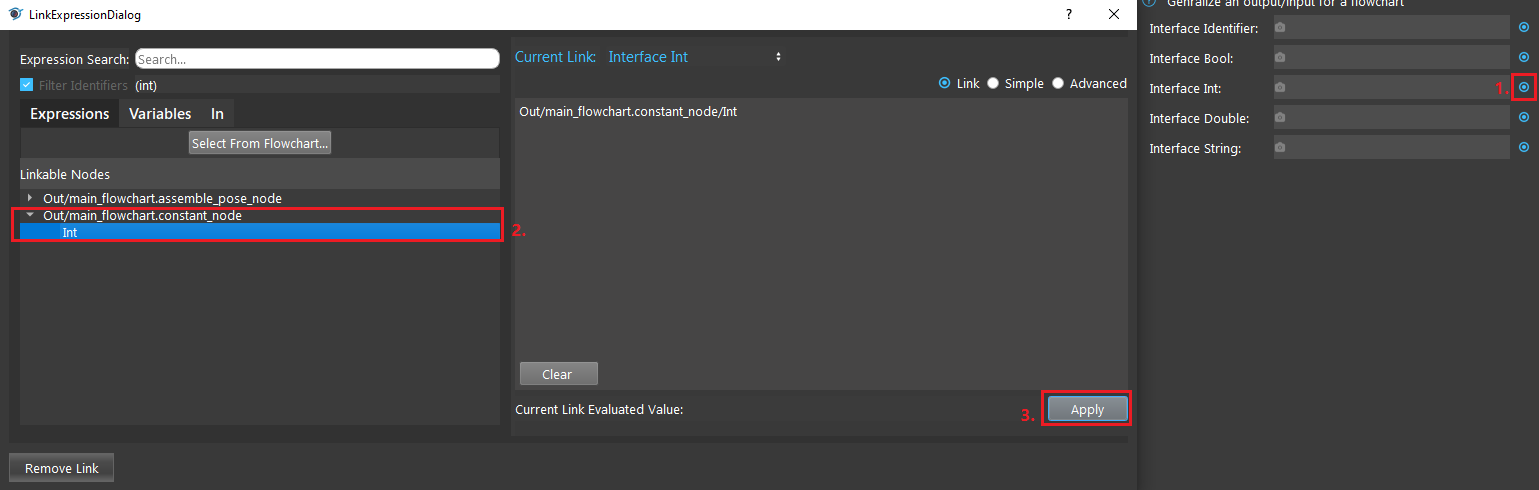Screen dimensions: 1539x490
Task: Expand the assemble_pose_node tree entry
Action: point(30,198)
